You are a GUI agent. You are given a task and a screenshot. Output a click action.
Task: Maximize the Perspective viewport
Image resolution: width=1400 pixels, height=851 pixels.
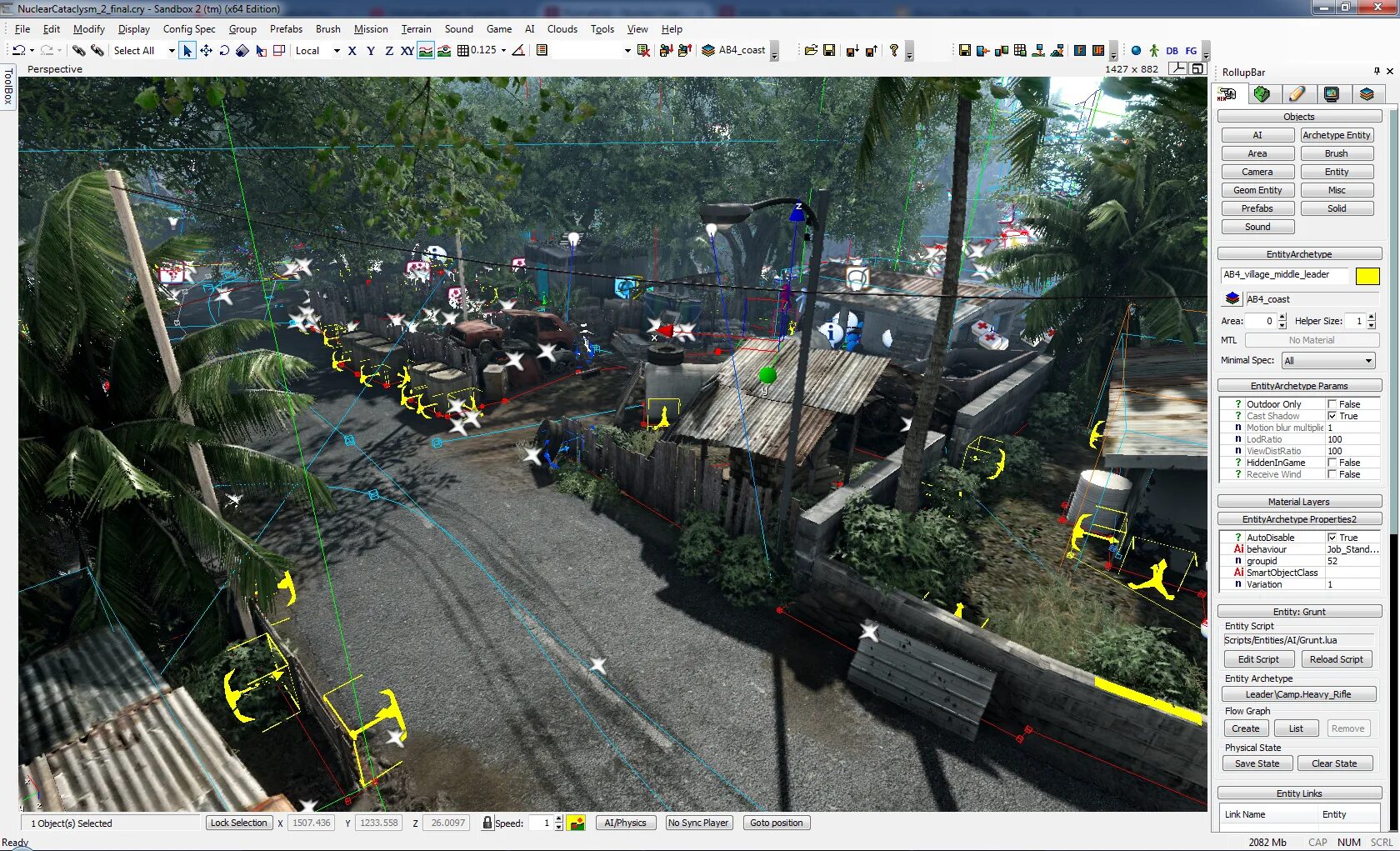tap(1197, 69)
